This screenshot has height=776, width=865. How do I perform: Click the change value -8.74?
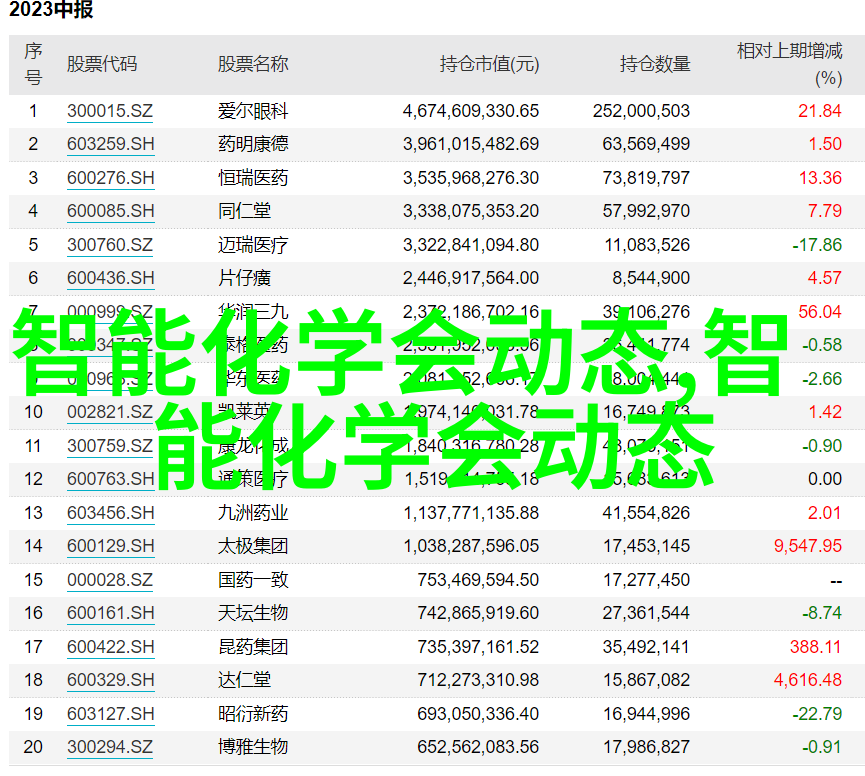point(822,613)
